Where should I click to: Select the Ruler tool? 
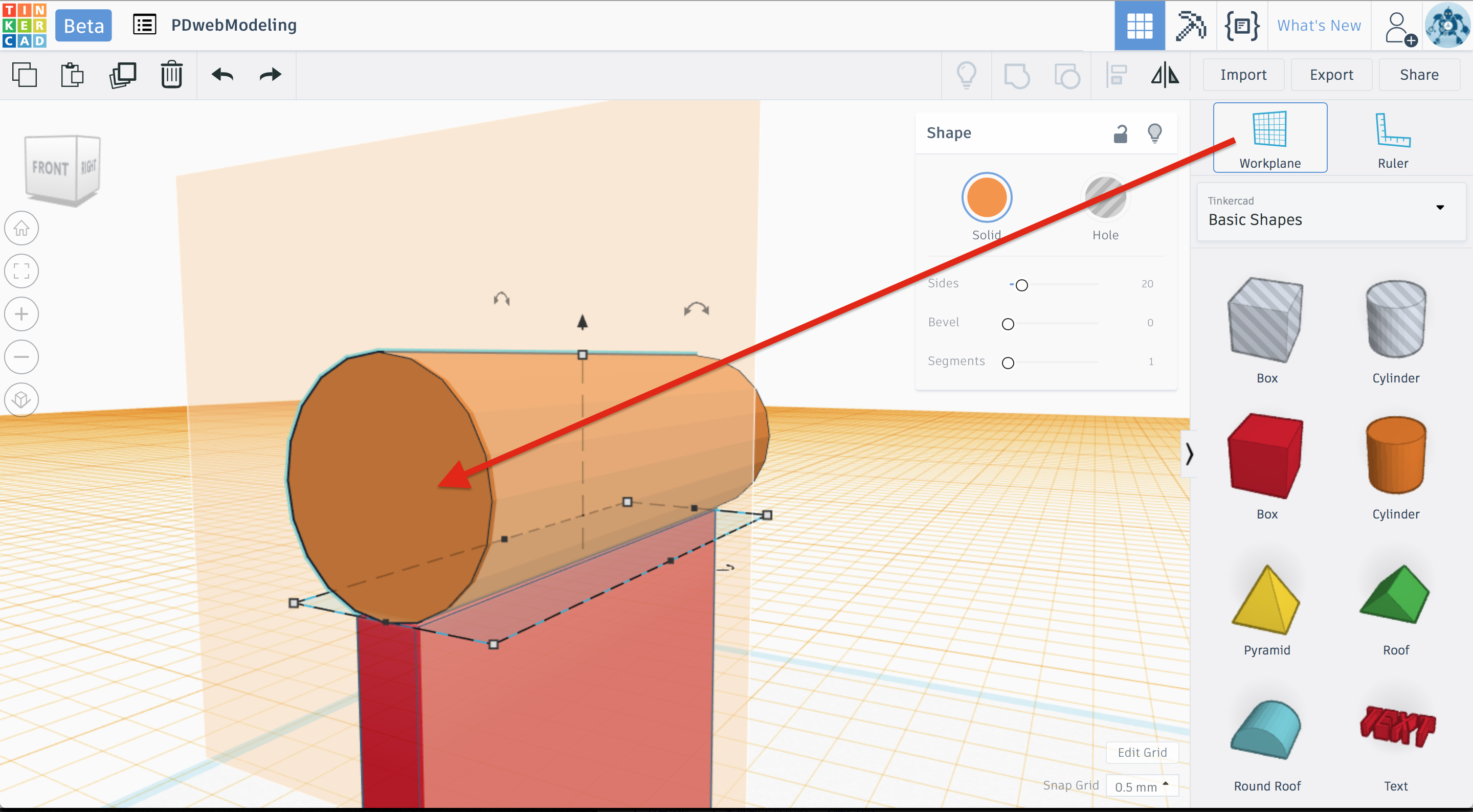coord(1392,138)
